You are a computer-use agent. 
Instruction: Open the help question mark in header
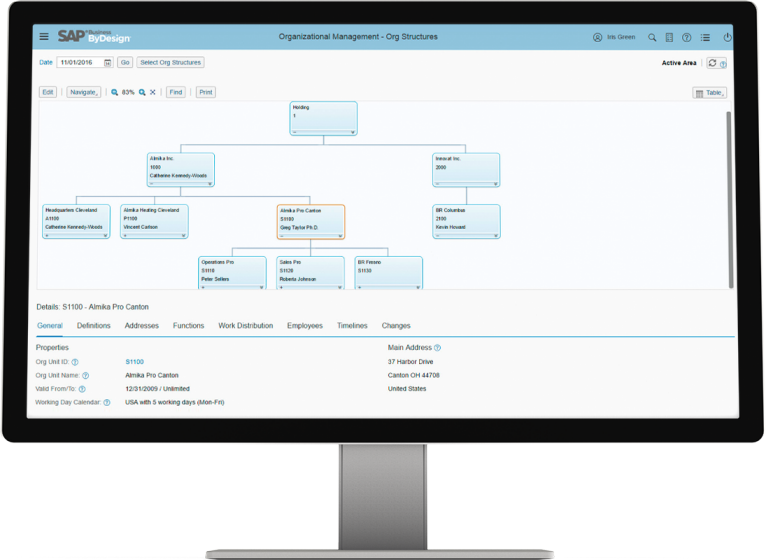pos(687,37)
